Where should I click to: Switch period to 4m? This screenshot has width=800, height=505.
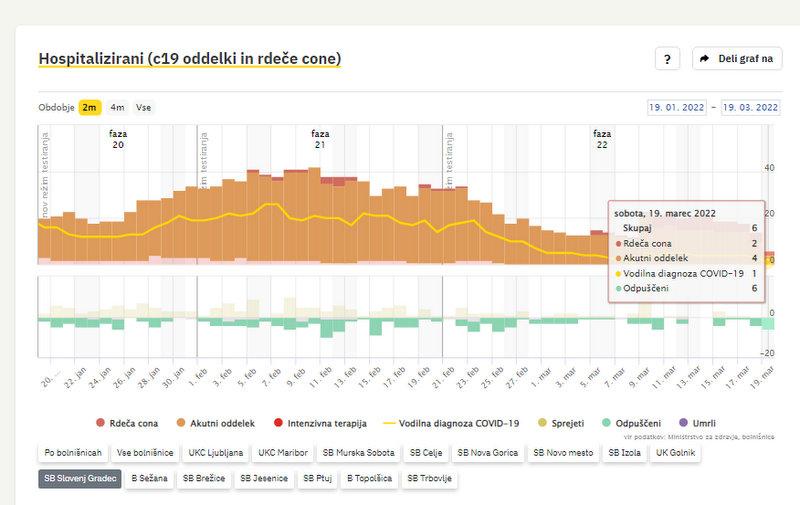tap(117, 107)
